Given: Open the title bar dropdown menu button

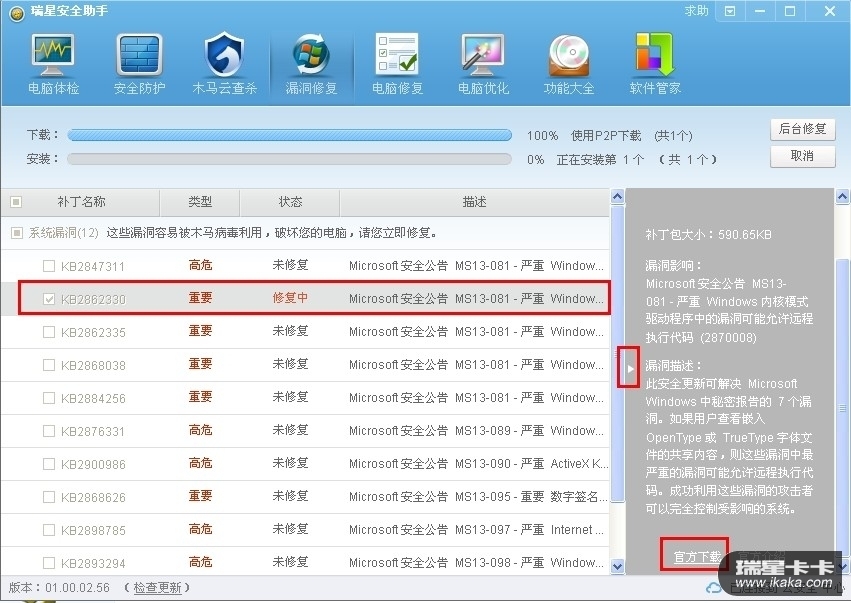Looking at the screenshot, I should (730, 11).
